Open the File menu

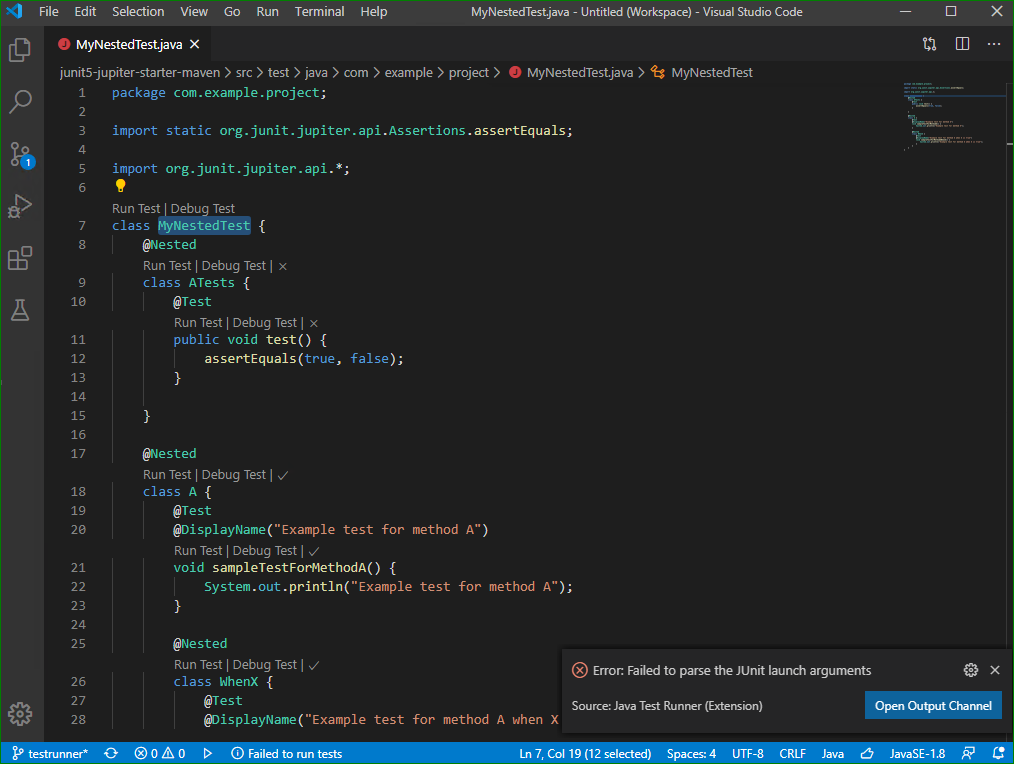click(49, 12)
